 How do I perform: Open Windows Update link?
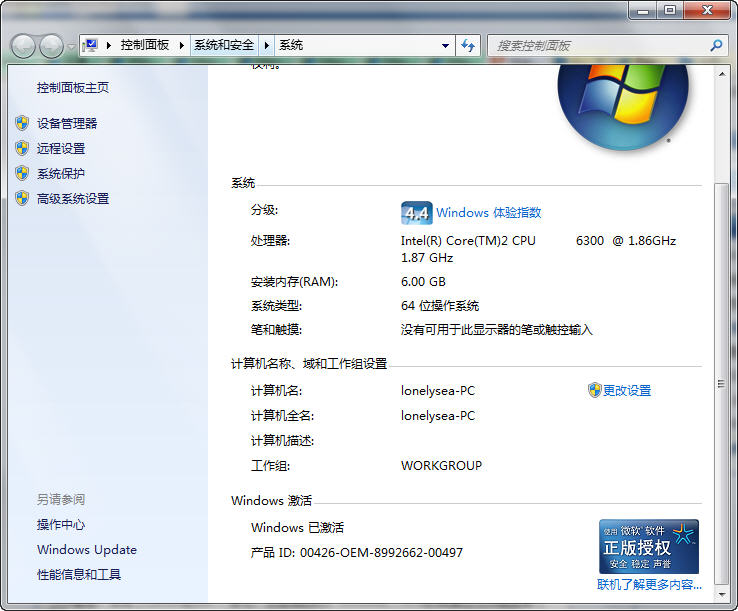87,549
